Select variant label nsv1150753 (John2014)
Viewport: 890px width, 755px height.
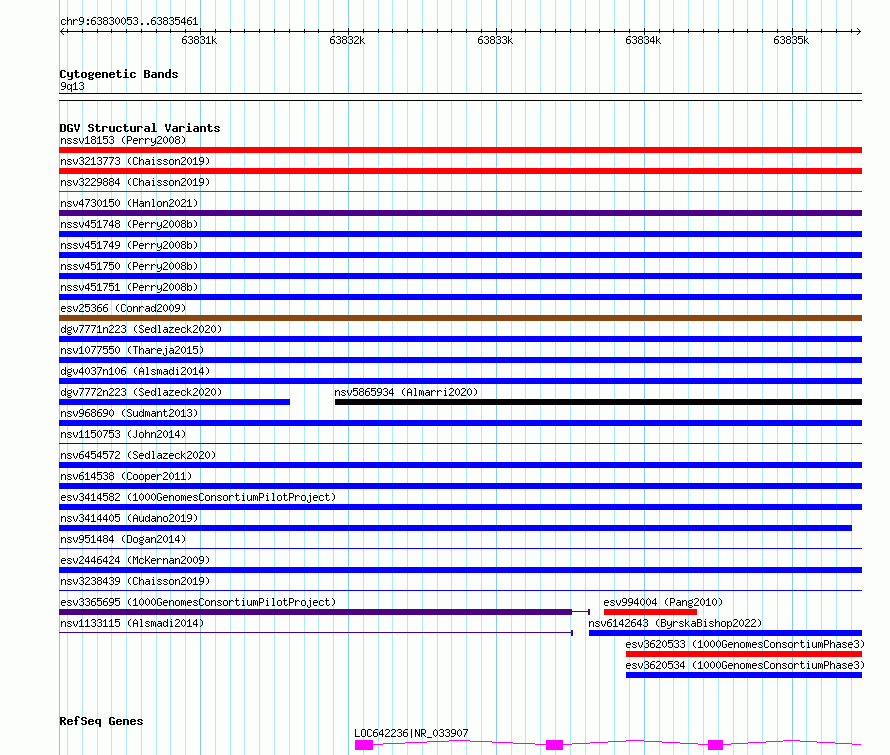[x=123, y=434]
